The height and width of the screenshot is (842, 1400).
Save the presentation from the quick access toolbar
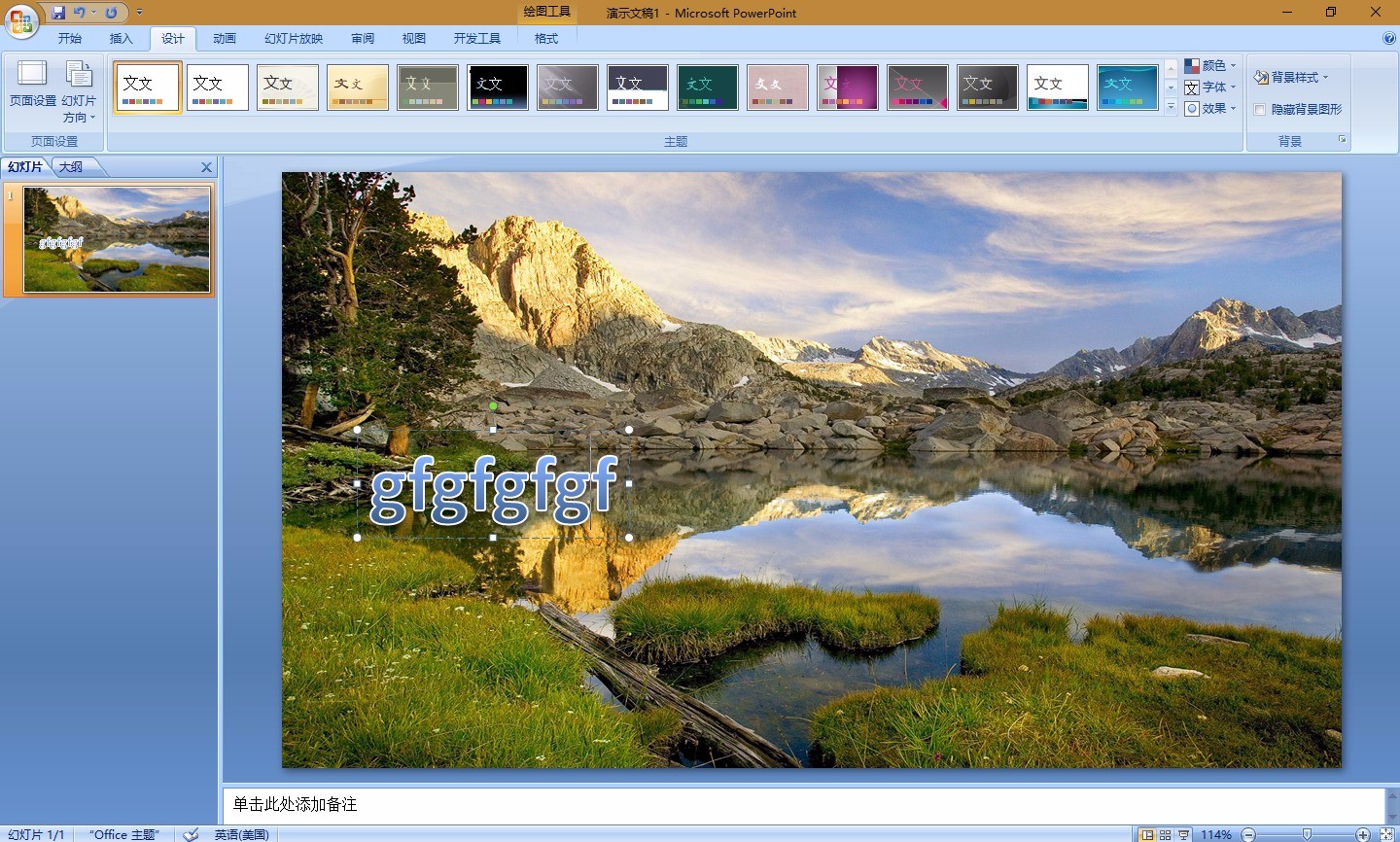[x=58, y=13]
